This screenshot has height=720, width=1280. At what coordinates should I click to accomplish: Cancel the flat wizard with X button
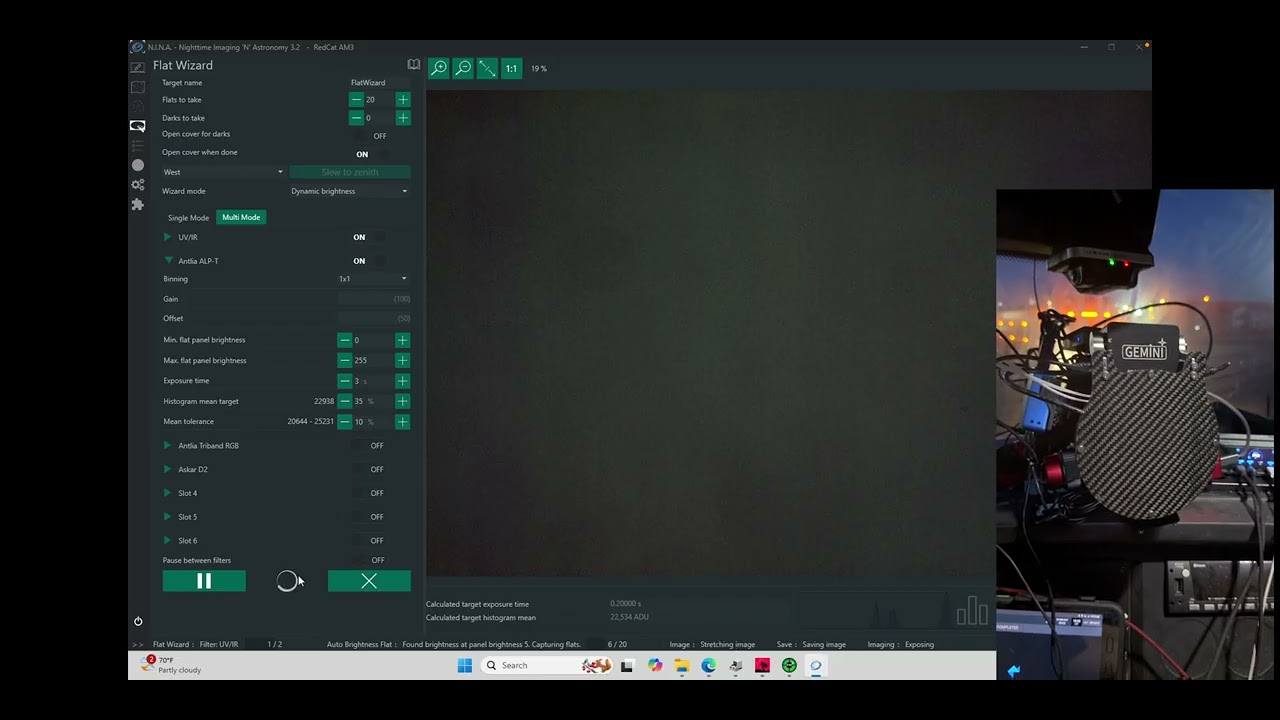tap(369, 581)
